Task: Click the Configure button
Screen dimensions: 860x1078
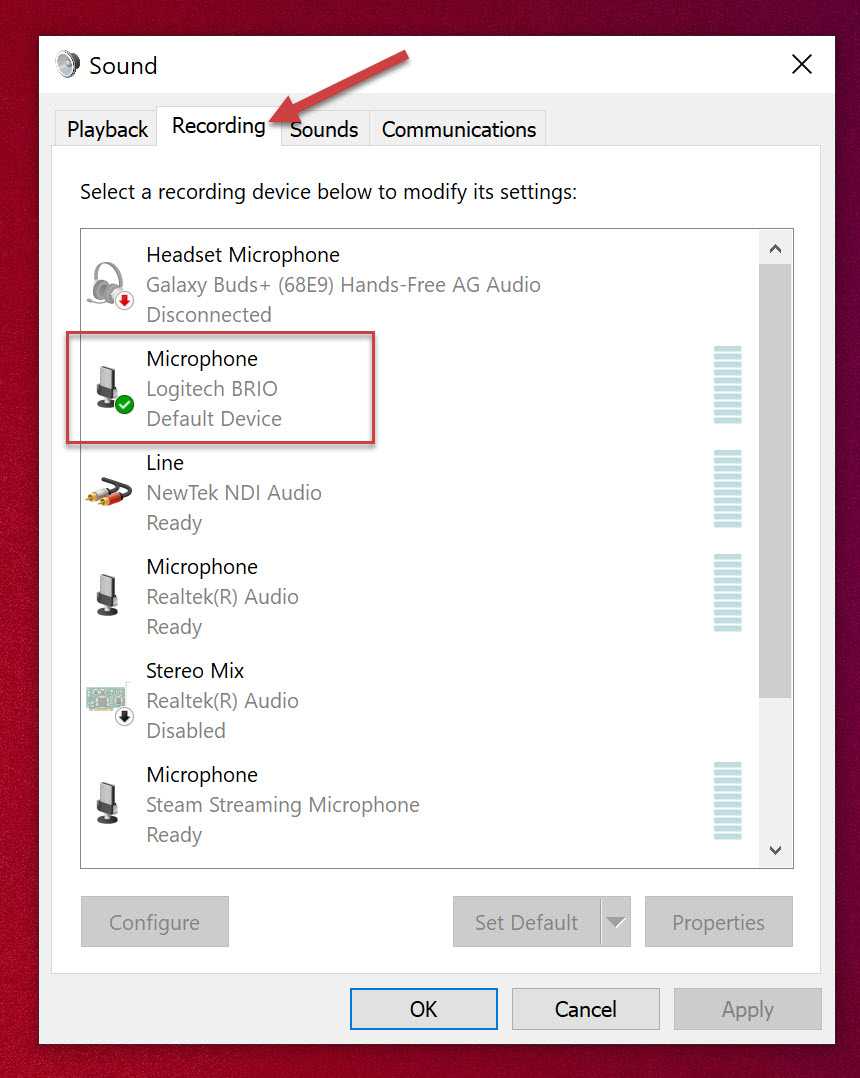Action: [154, 922]
